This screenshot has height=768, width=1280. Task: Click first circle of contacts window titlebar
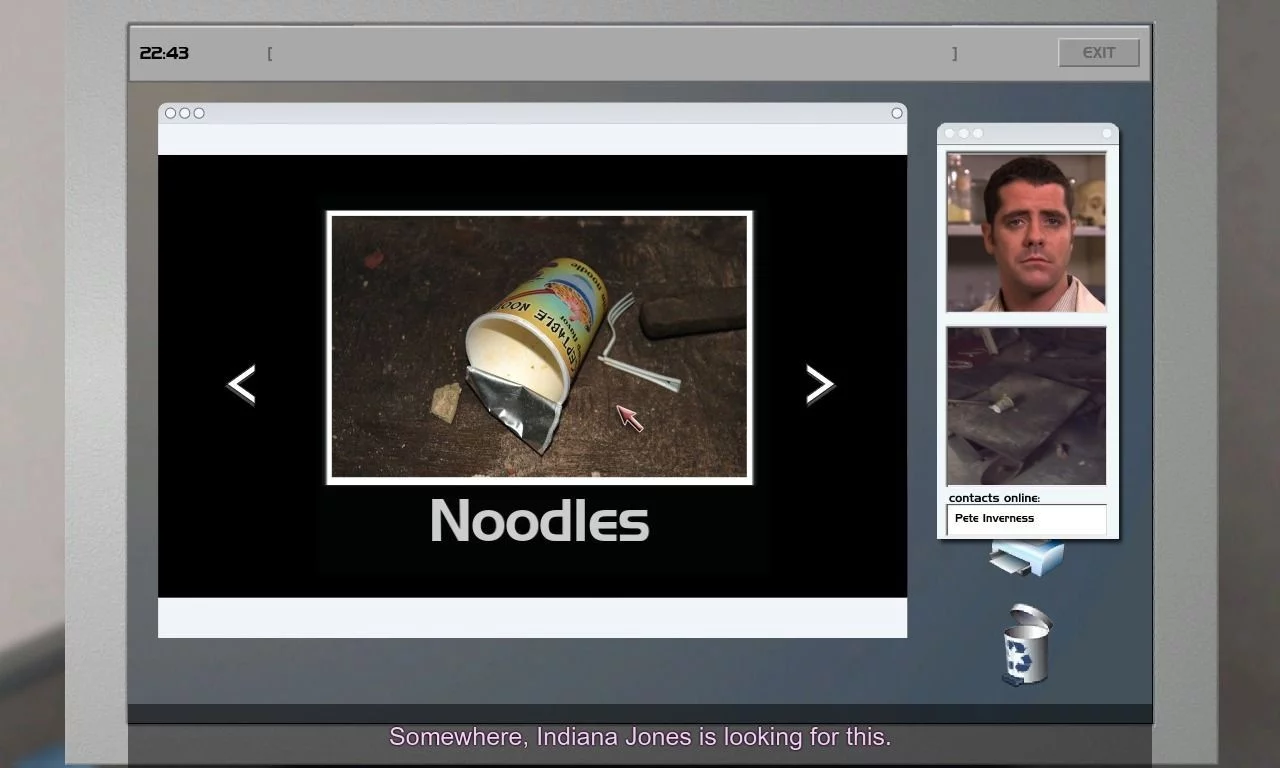(x=950, y=133)
